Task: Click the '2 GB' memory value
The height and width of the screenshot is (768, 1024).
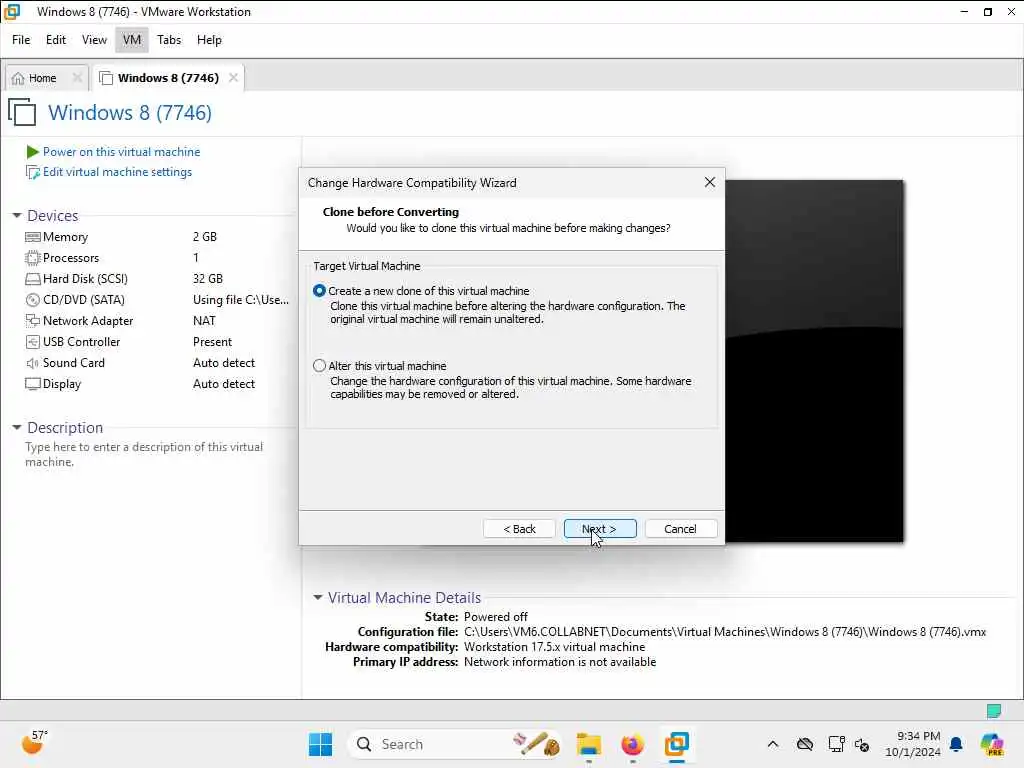Action: (205, 237)
